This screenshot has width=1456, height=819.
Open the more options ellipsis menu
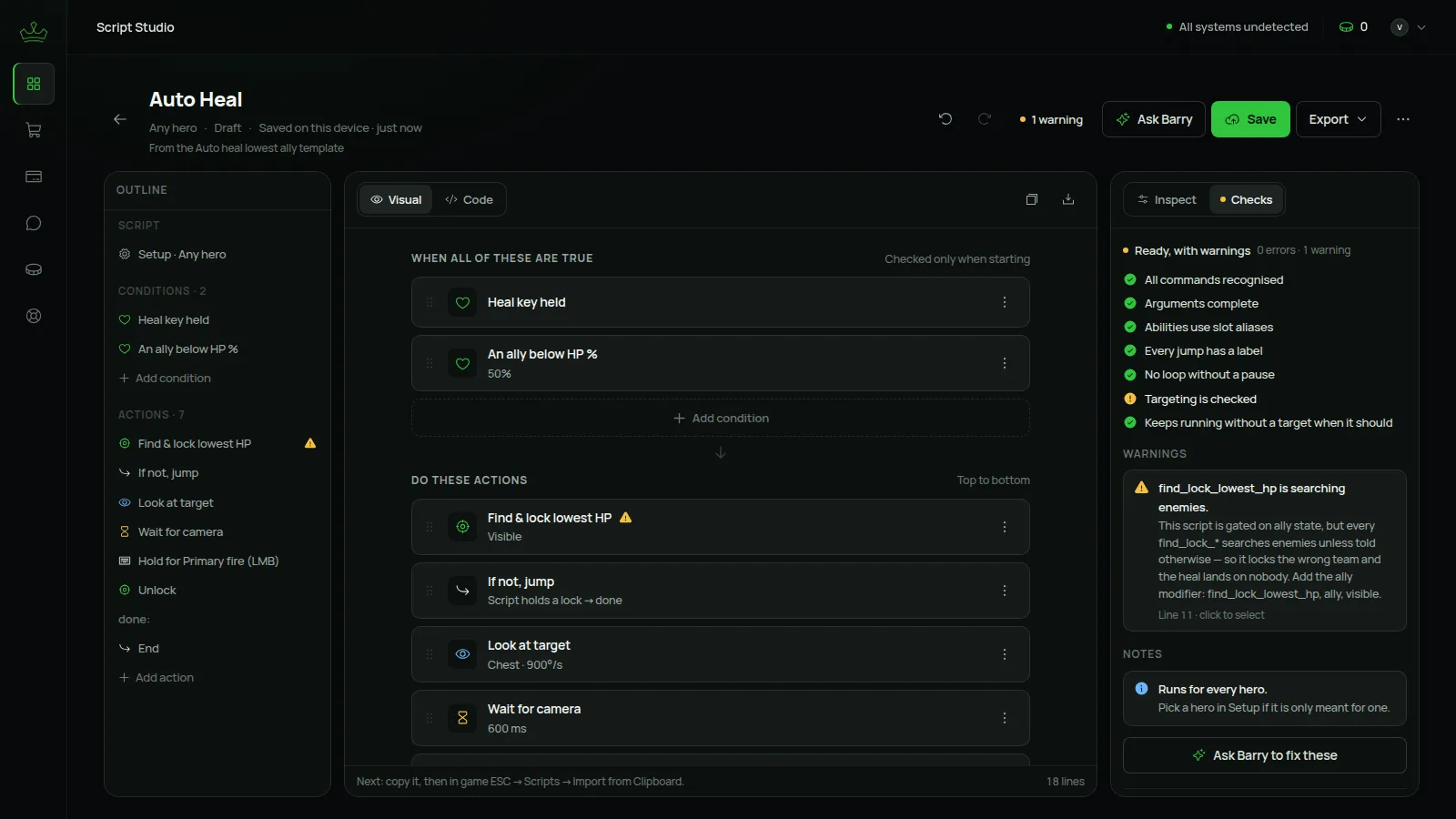(x=1403, y=119)
